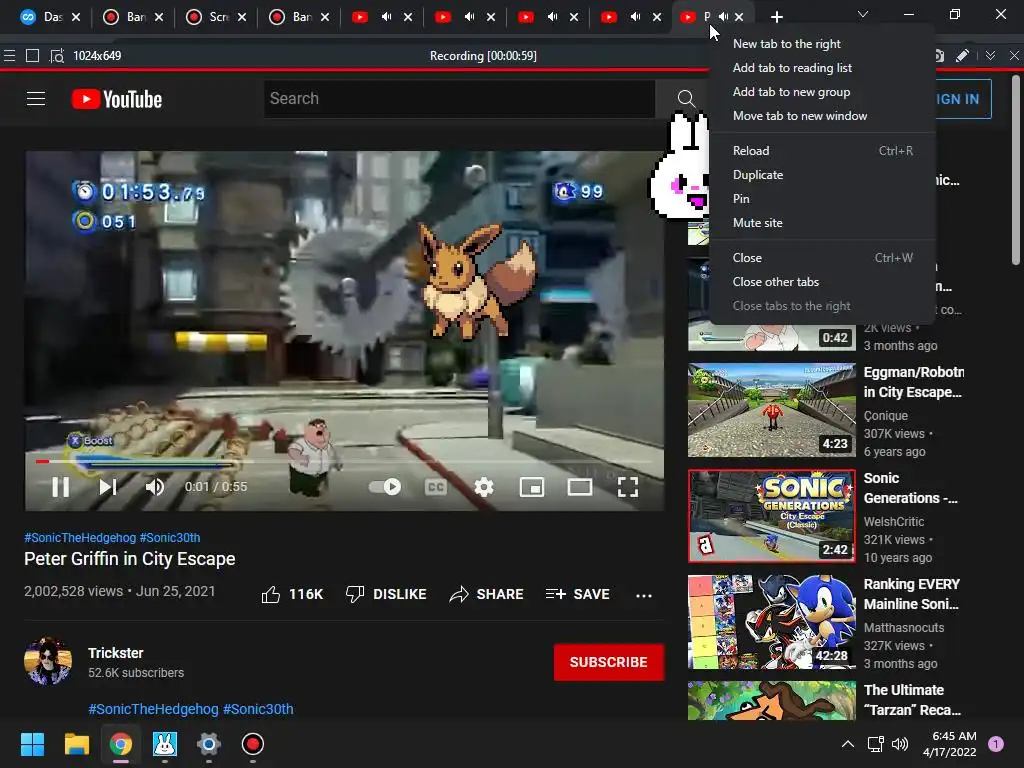The width and height of the screenshot is (1024, 768).
Task: Open the YouTube guide hamburger menu
Action: tap(36, 99)
